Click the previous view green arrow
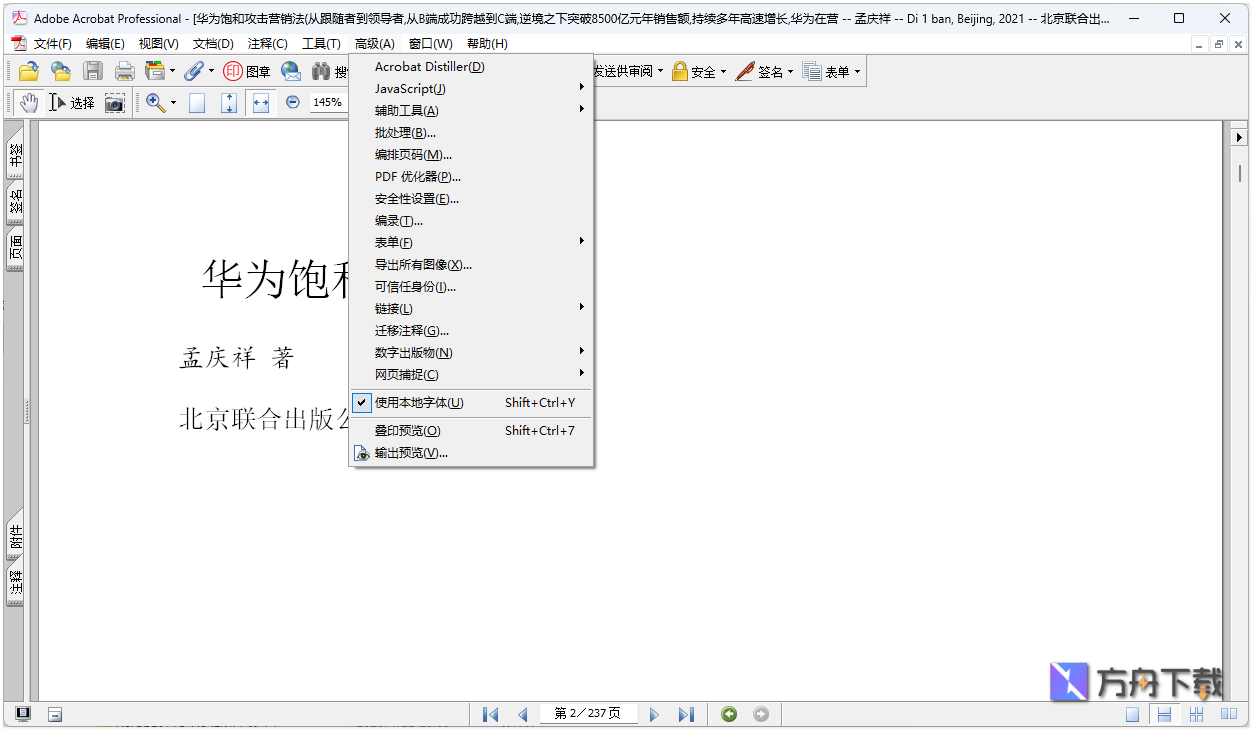This screenshot has width=1253, height=731. click(729, 714)
